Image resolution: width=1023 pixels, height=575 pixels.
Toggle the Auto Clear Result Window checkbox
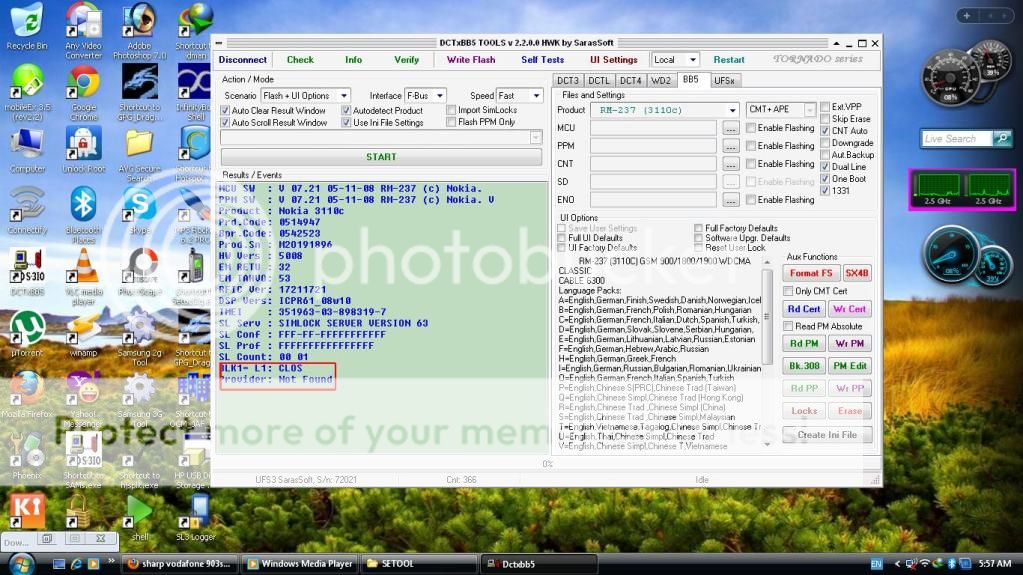coord(226,111)
